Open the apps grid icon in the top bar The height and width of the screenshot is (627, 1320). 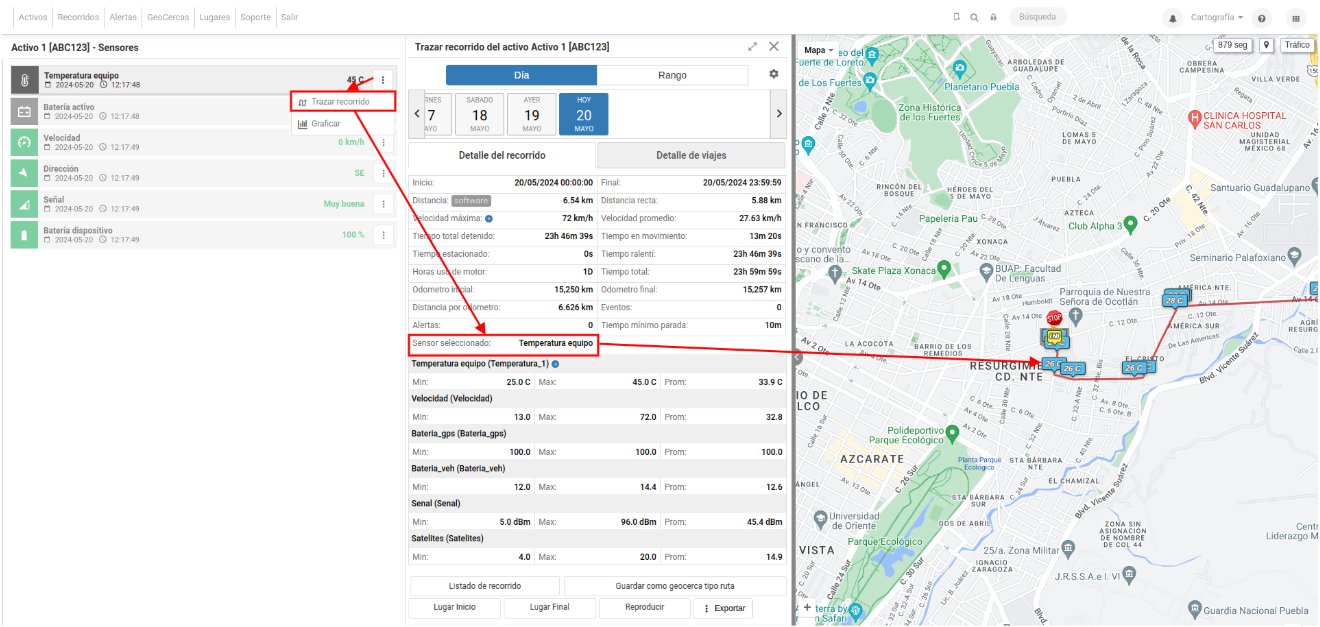coord(1296,17)
